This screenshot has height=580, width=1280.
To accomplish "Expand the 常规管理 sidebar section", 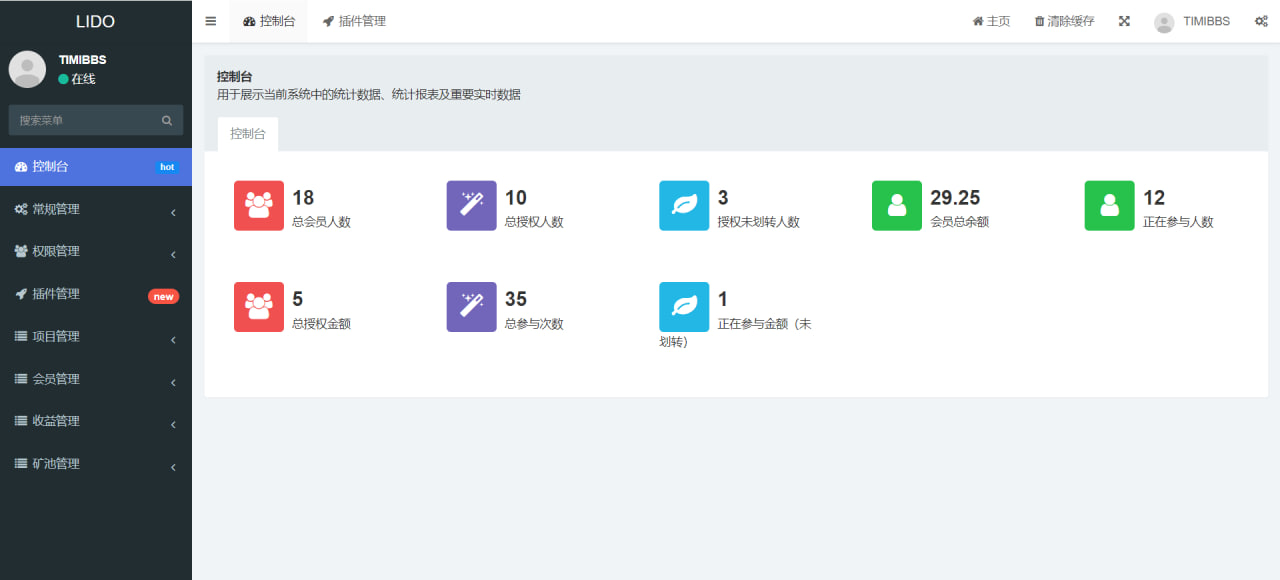I will (95, 208).
